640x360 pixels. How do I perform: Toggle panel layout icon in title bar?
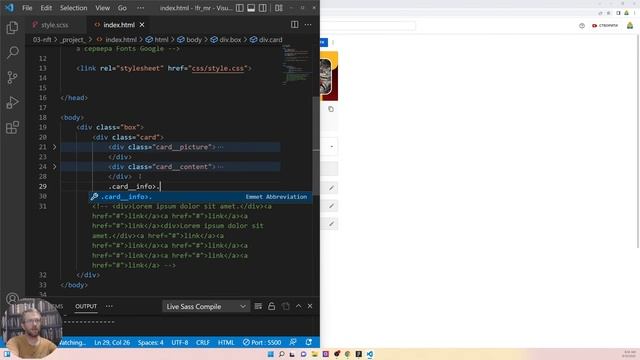click(251, 8)
